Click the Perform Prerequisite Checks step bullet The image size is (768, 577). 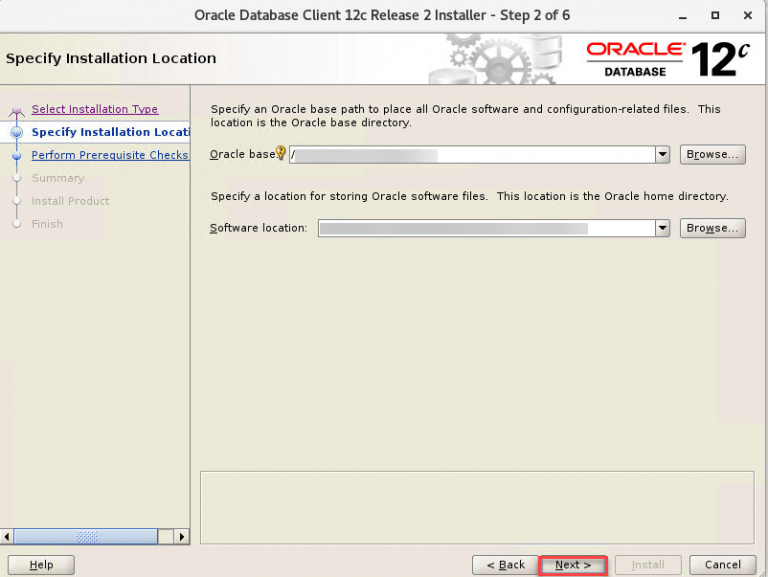pyautogui.click(x=17, y=156)
